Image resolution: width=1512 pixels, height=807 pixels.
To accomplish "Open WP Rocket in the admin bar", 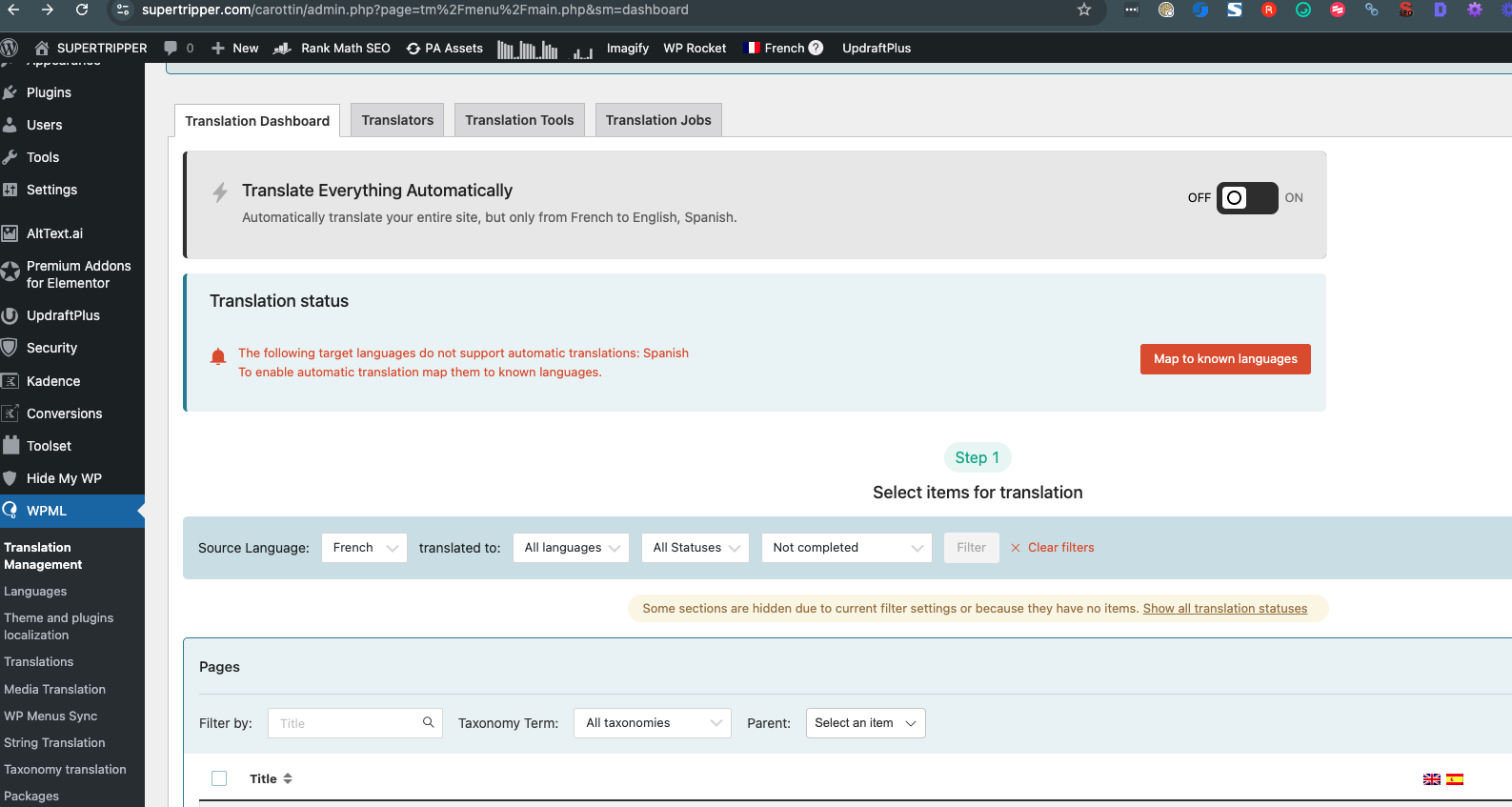I will point(695,48).
